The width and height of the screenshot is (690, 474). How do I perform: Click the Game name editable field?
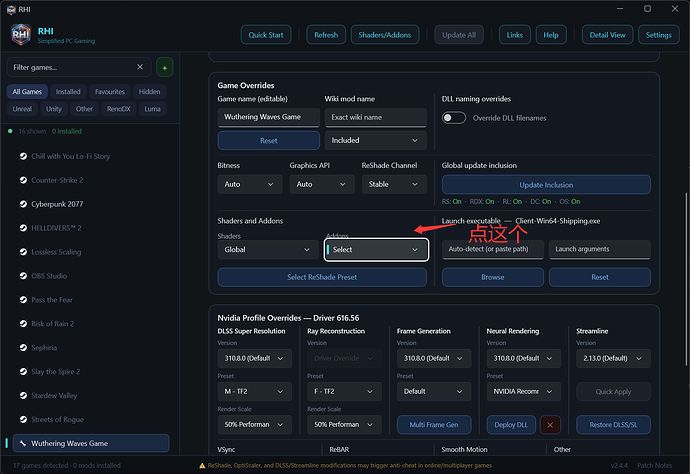click(x=268, y=117)
